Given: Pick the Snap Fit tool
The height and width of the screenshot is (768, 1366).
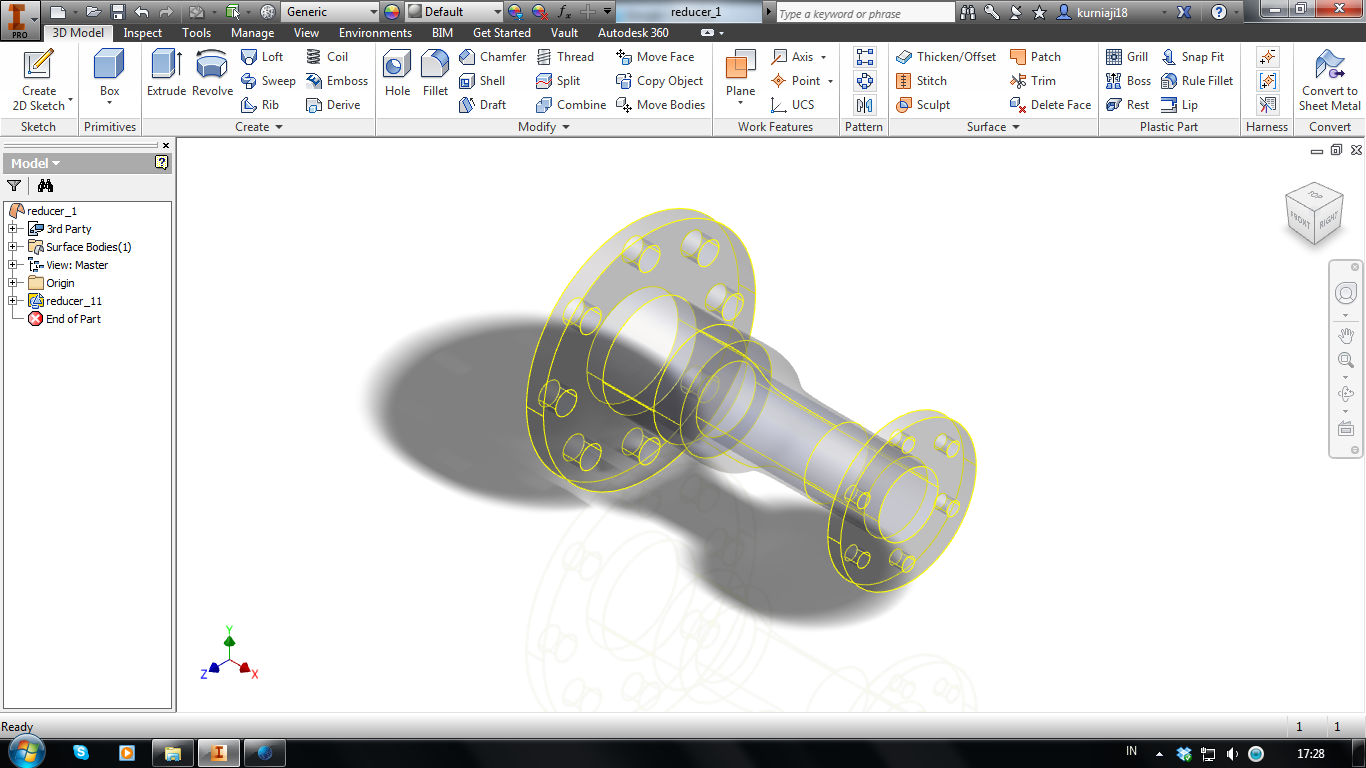Looking at the screenshot, I should pos(1193,57).
